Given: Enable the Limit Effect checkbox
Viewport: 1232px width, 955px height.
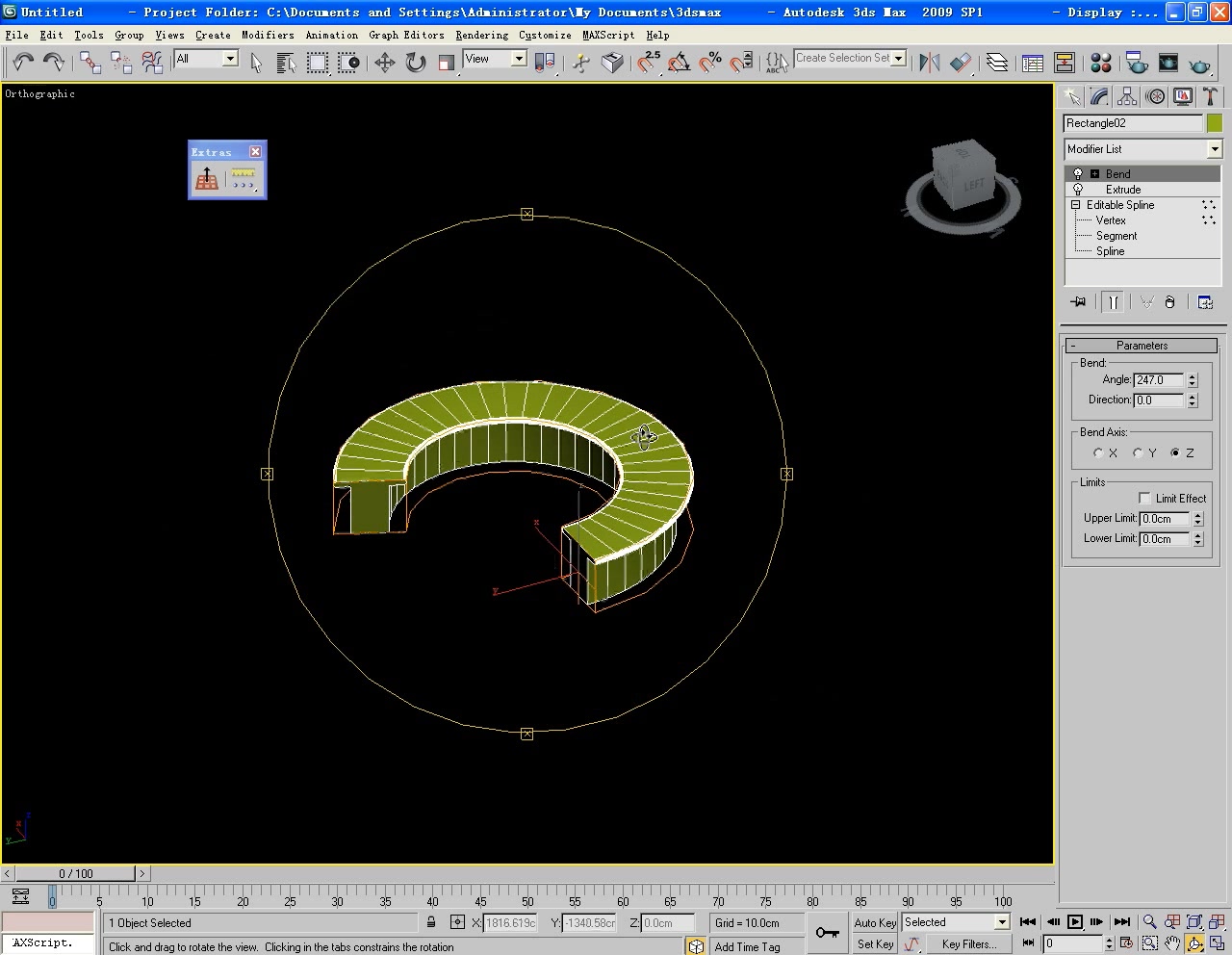Looking at the screenshot, I should pyautogui.click(x=1144, y=498).
